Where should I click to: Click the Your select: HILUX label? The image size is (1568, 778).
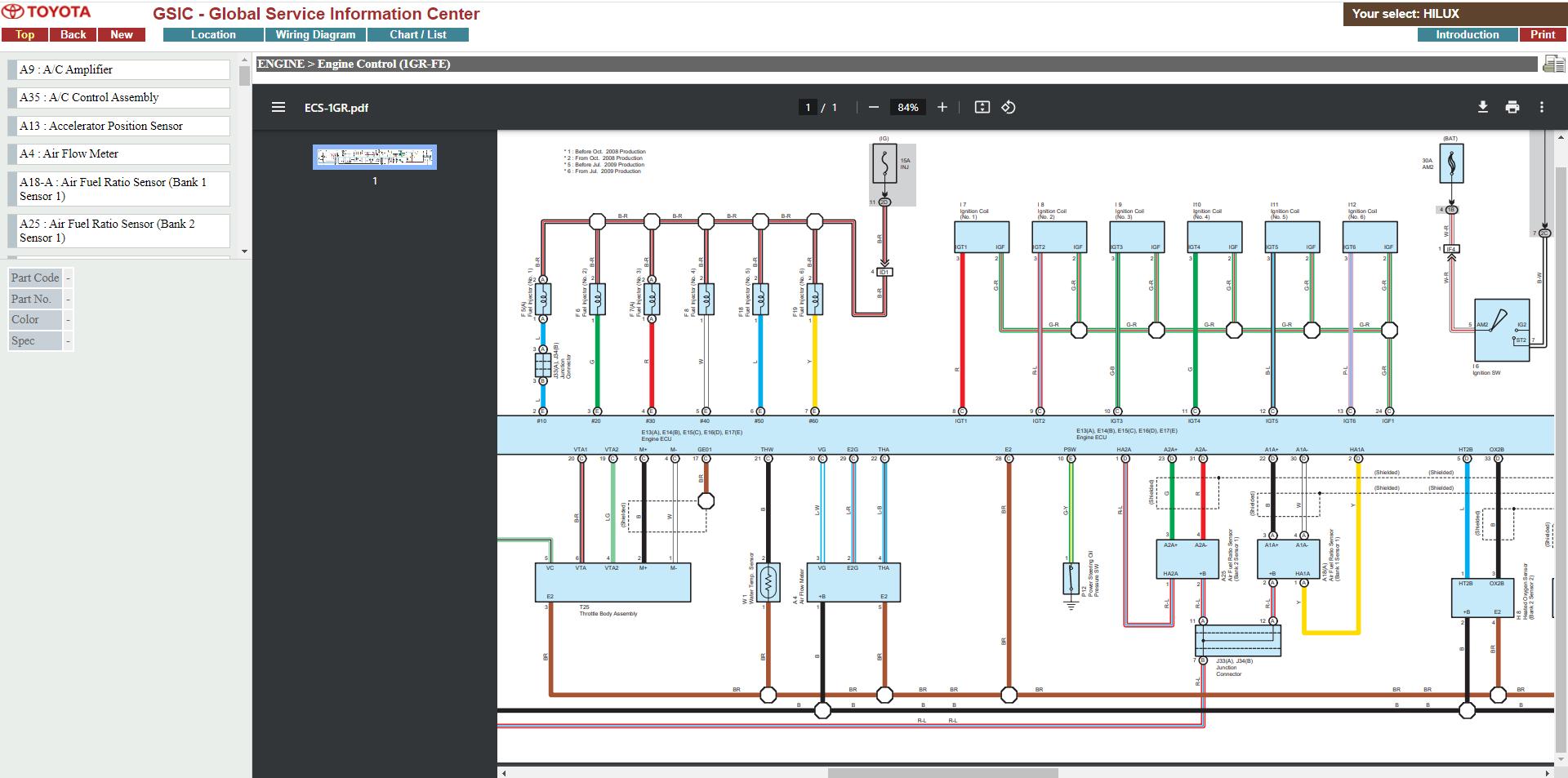tap(1405, 14)
